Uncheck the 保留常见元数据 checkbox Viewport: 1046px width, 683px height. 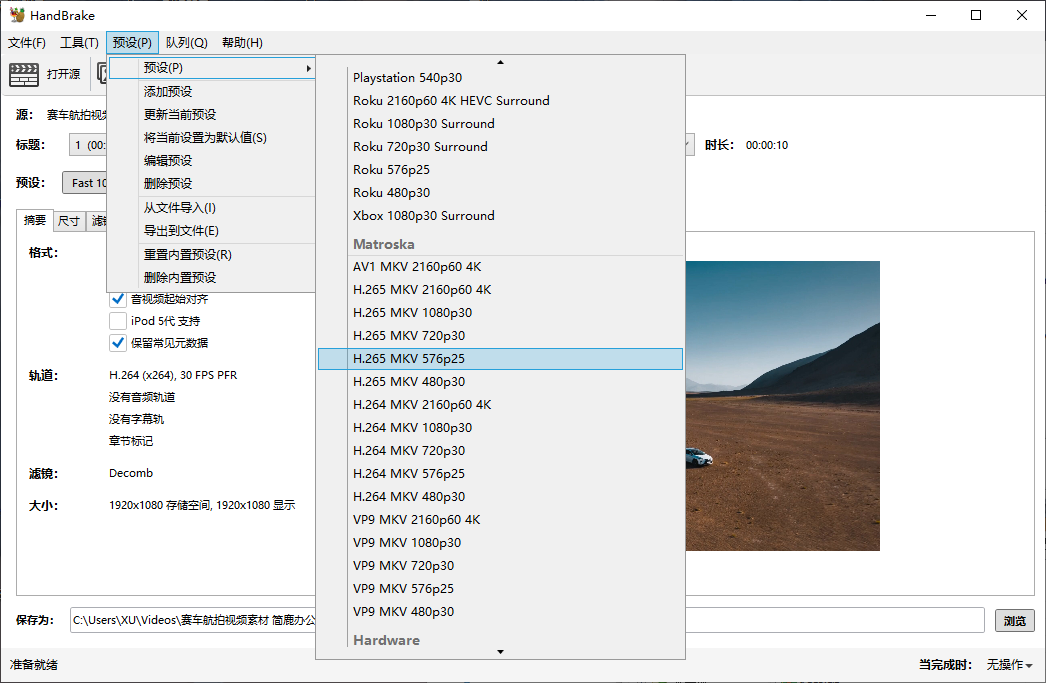tap(118, 343)
